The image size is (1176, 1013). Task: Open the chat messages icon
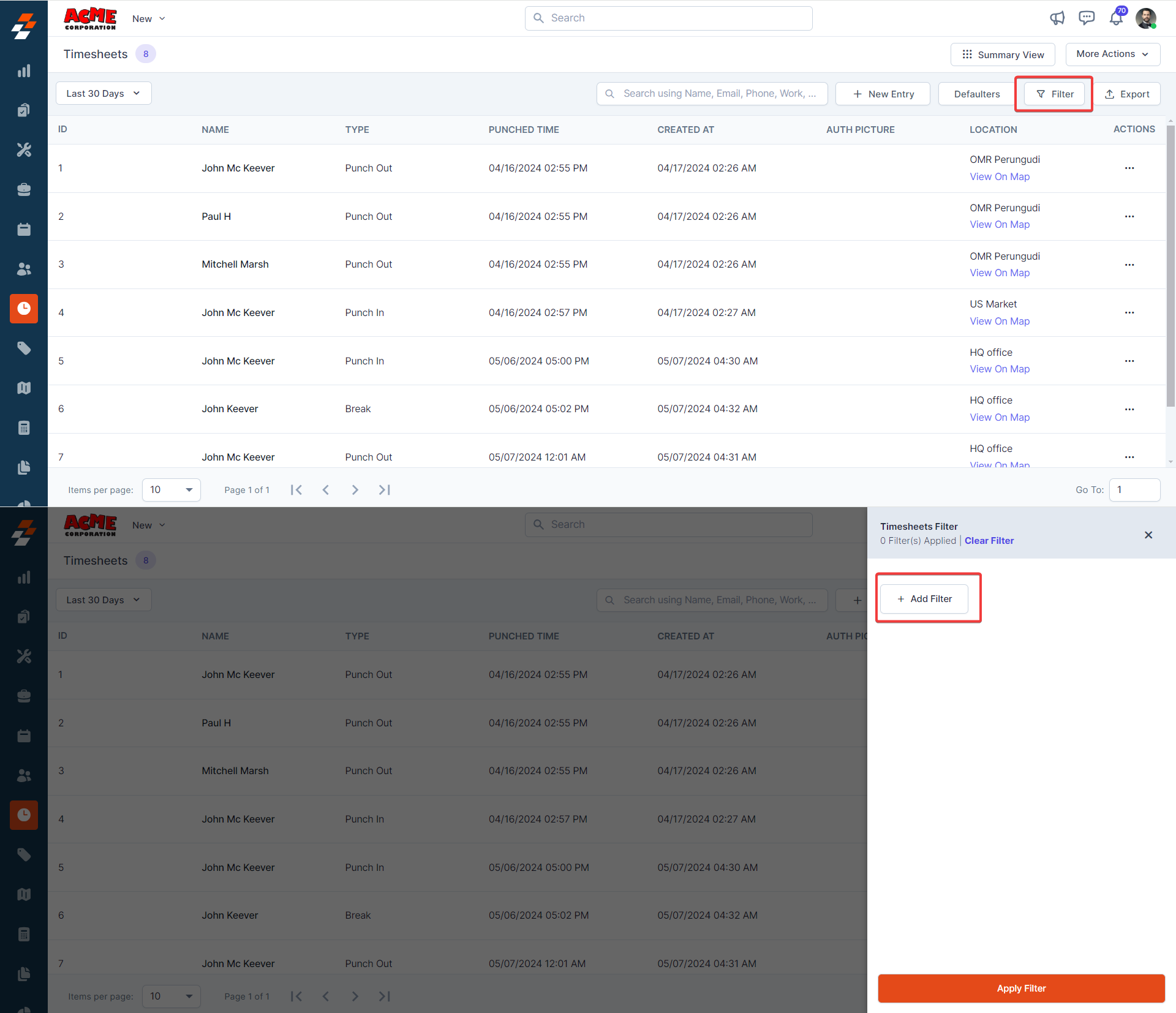click(1087, 18)
